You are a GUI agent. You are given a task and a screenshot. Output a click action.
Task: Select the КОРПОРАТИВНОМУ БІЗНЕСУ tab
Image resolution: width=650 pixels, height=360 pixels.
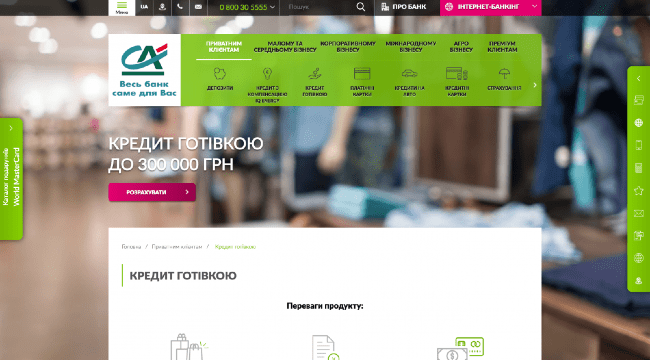click(x=348, y=46)
